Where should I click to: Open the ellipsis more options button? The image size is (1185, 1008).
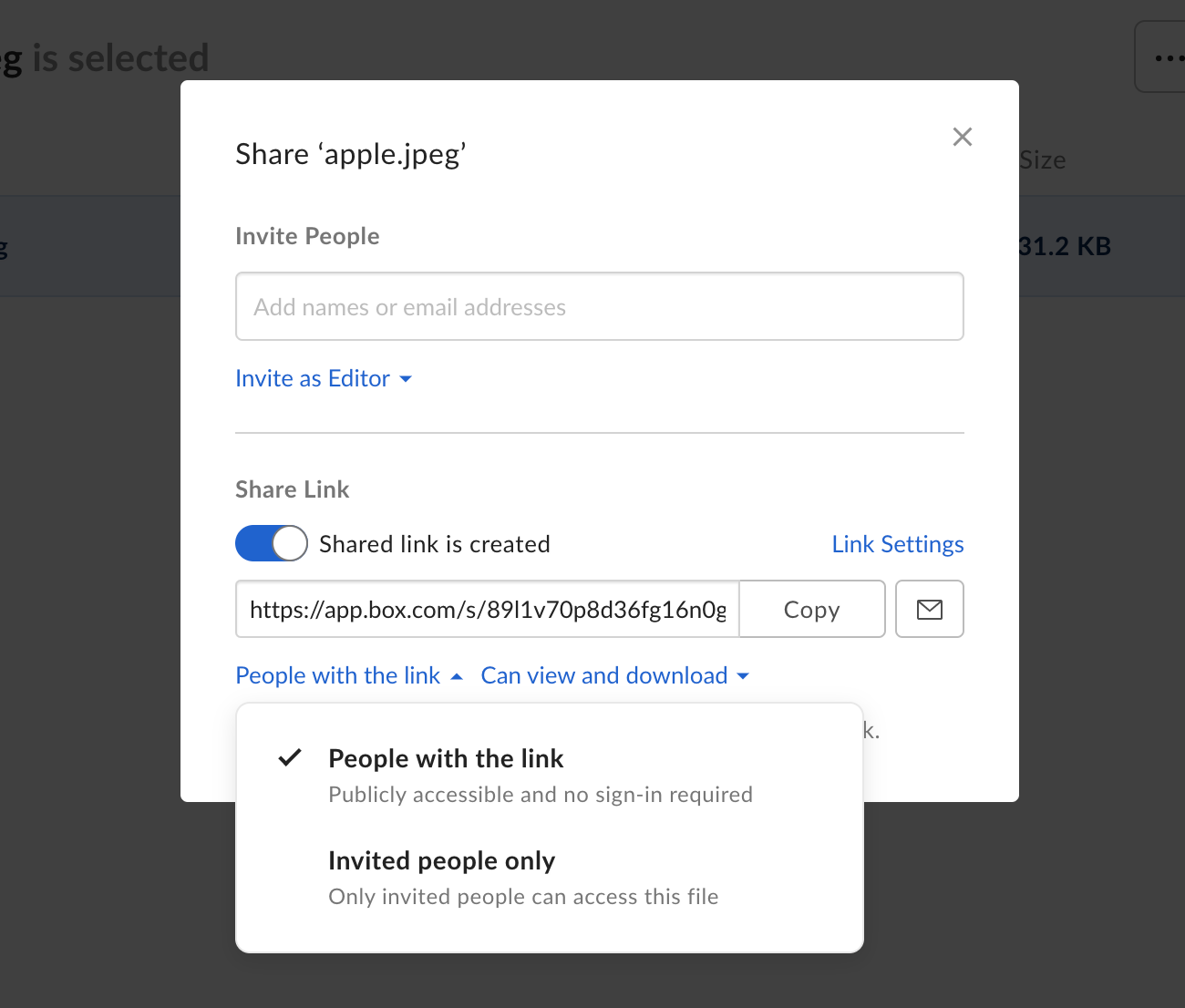pyautogui.click(x=1167, y=58)
